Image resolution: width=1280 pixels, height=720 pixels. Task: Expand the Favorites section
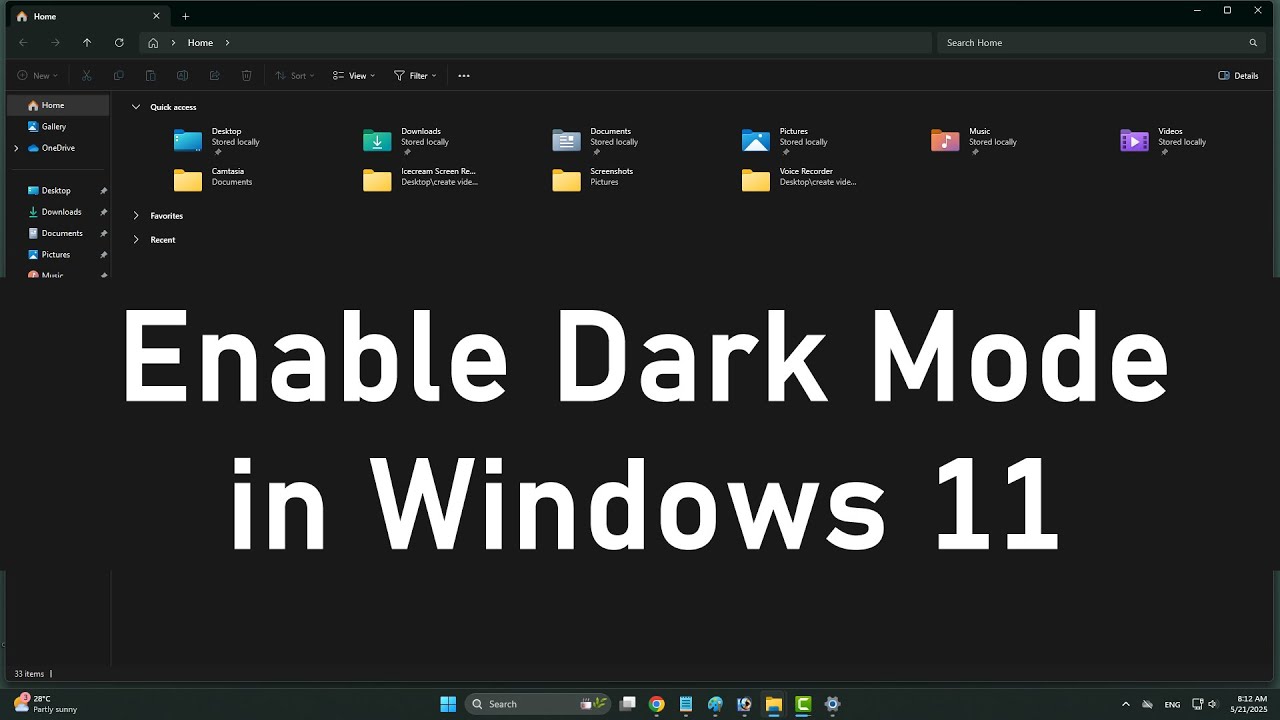136,216
